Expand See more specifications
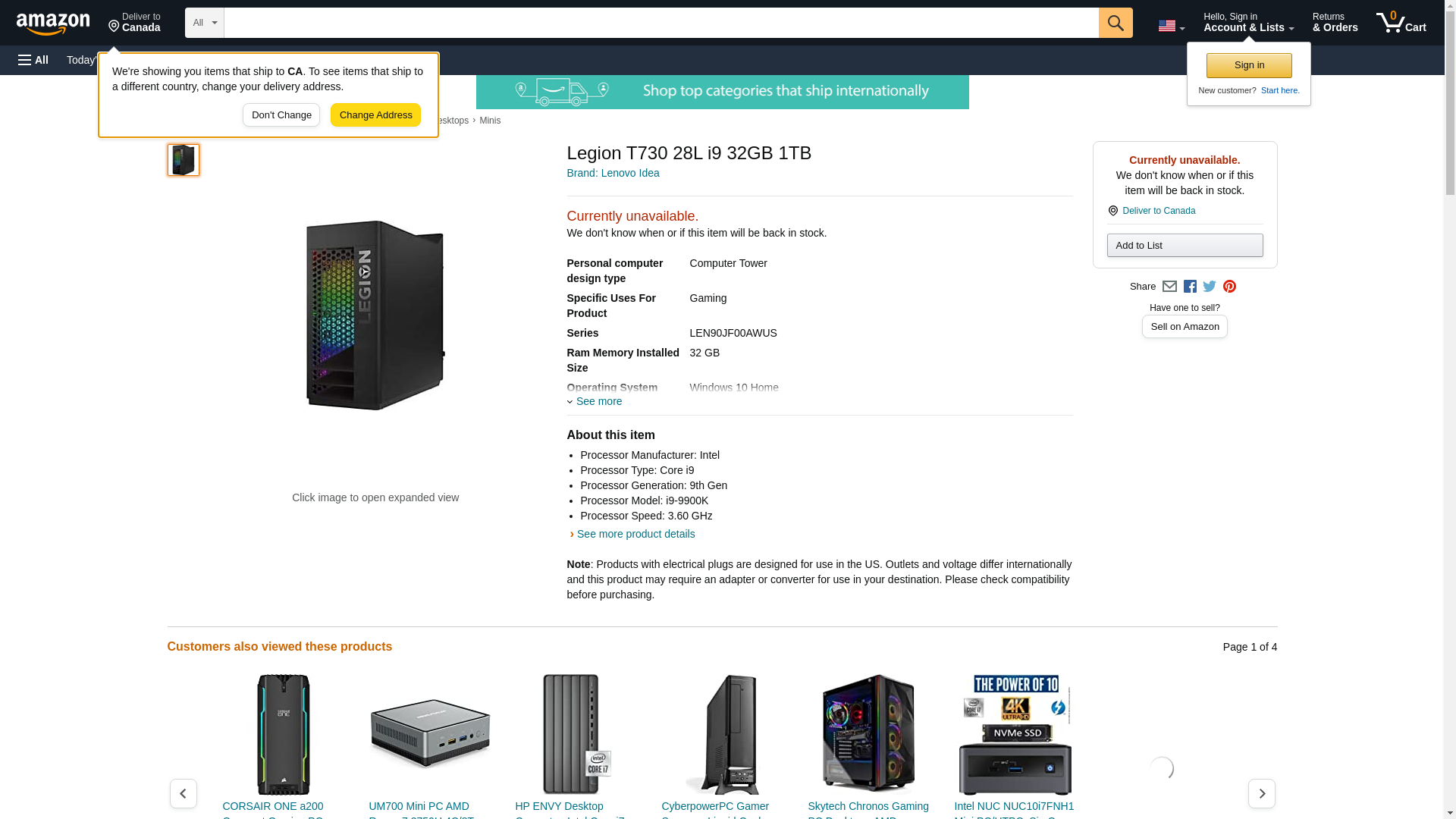This screenshot has width=1456, height=819. 598,401
